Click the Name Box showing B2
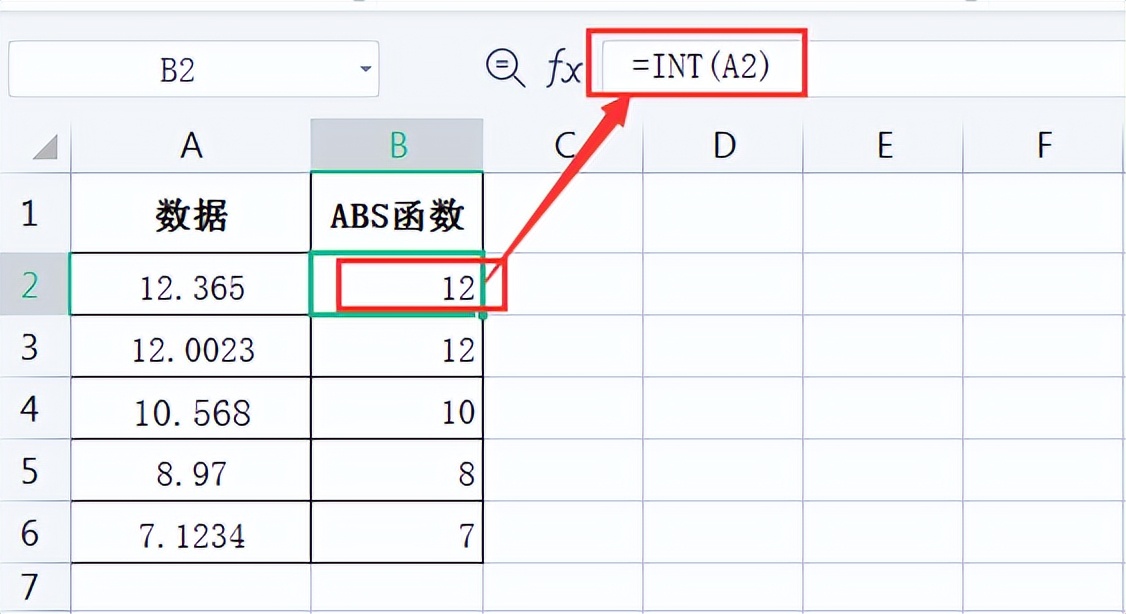1126x614 pixels. pos(178,70)
